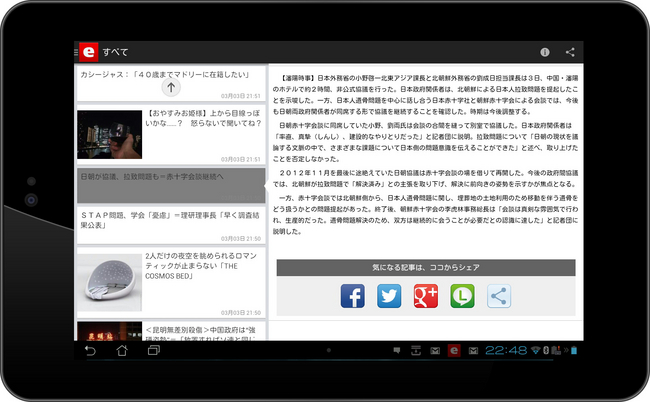
Task: Go to the Android home screen
Action: pos(122,351)
